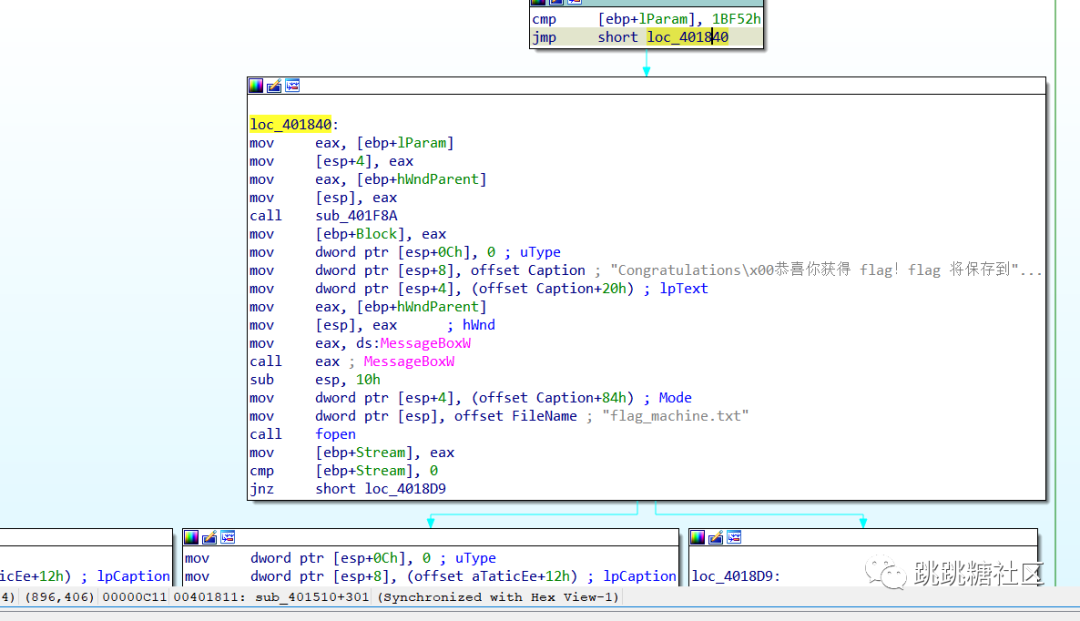Click the status bar offset '00000C11'
Image resolution: width=1080 pixels, height=621 pixels.
[134, 597]
